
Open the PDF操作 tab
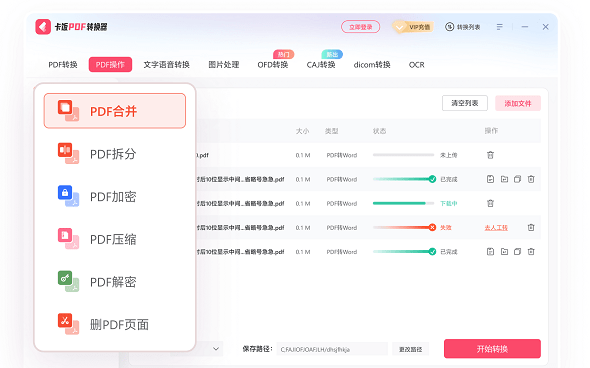tap(110, 64)
